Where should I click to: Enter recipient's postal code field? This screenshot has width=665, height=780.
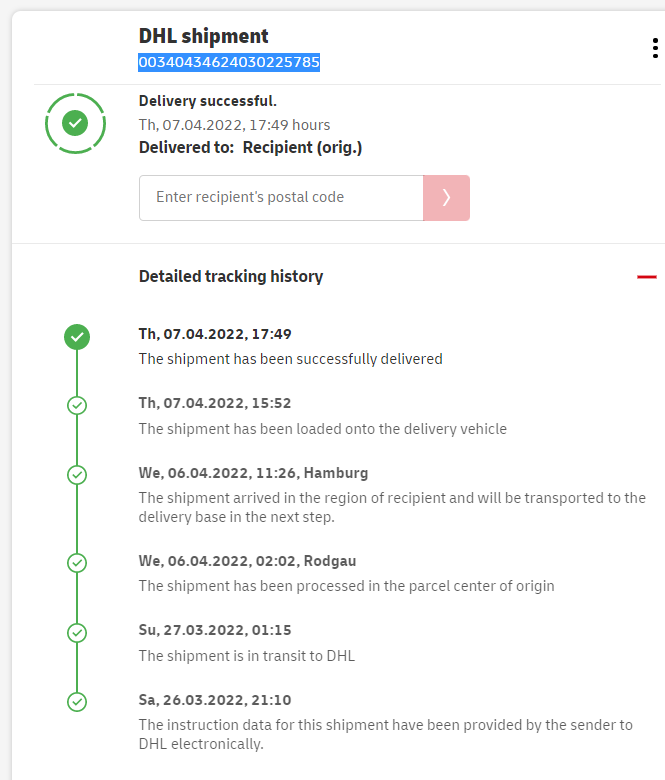point(281,198)
